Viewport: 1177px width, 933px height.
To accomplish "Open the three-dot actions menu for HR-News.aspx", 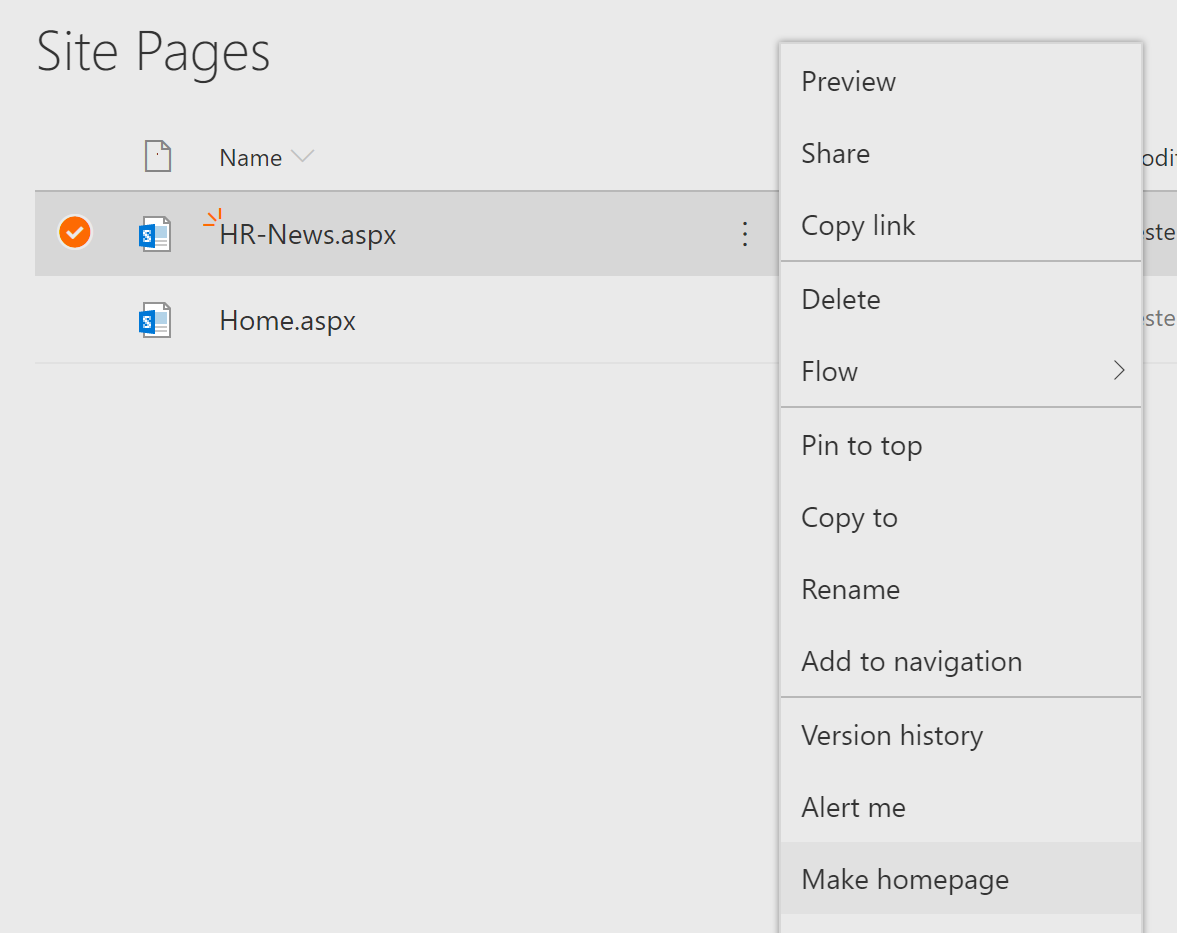I will coord(745,234).
